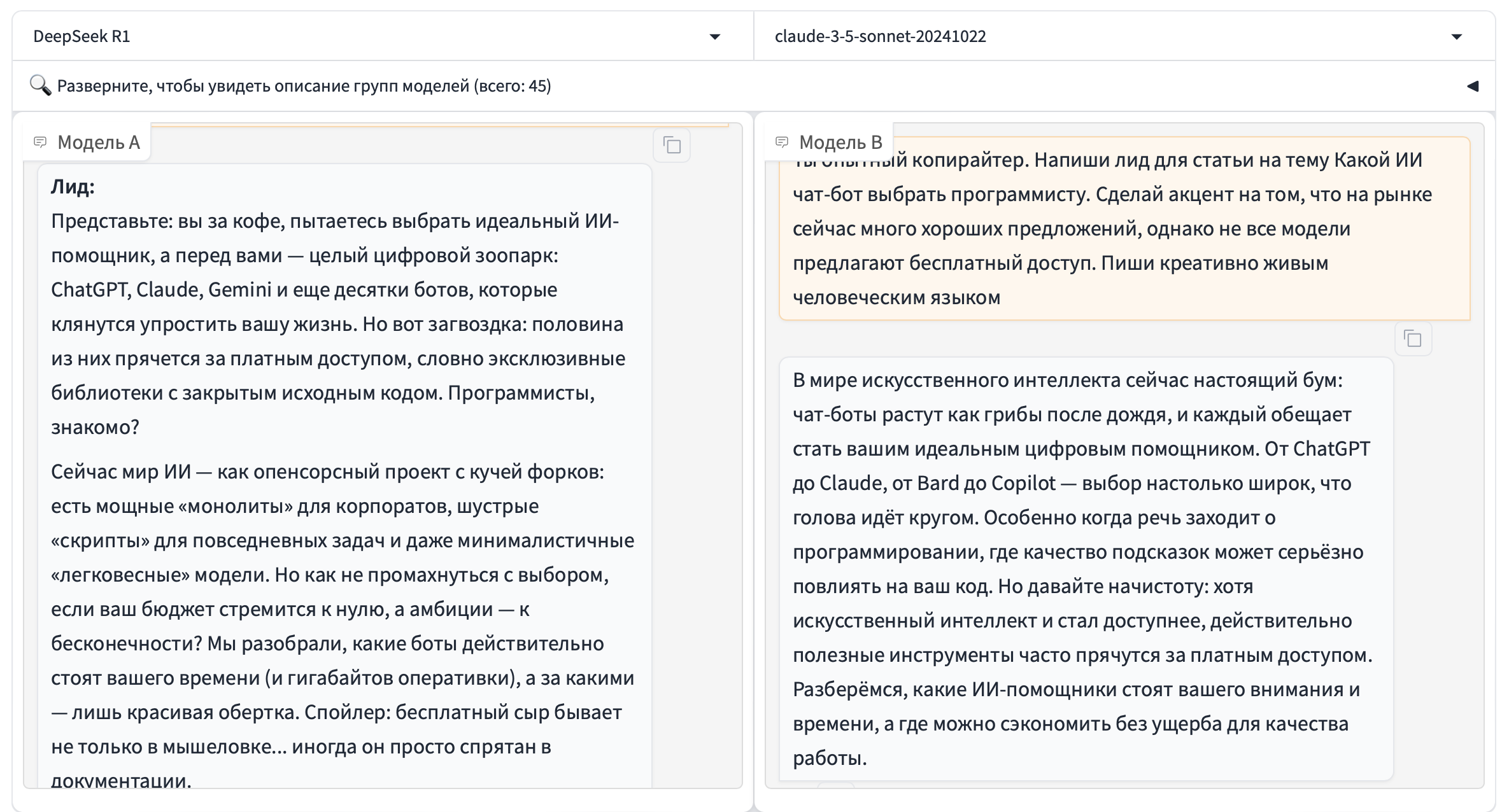The image size is (1509, 812).
Task: Click the arrow beside claude-3-5-sonnet-20241022
Action: pos(1456,37)
